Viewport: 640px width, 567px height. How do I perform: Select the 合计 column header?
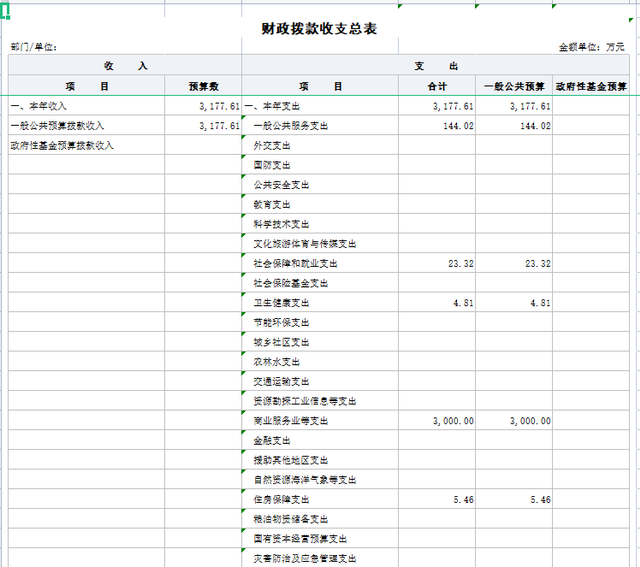pos(436,87)
